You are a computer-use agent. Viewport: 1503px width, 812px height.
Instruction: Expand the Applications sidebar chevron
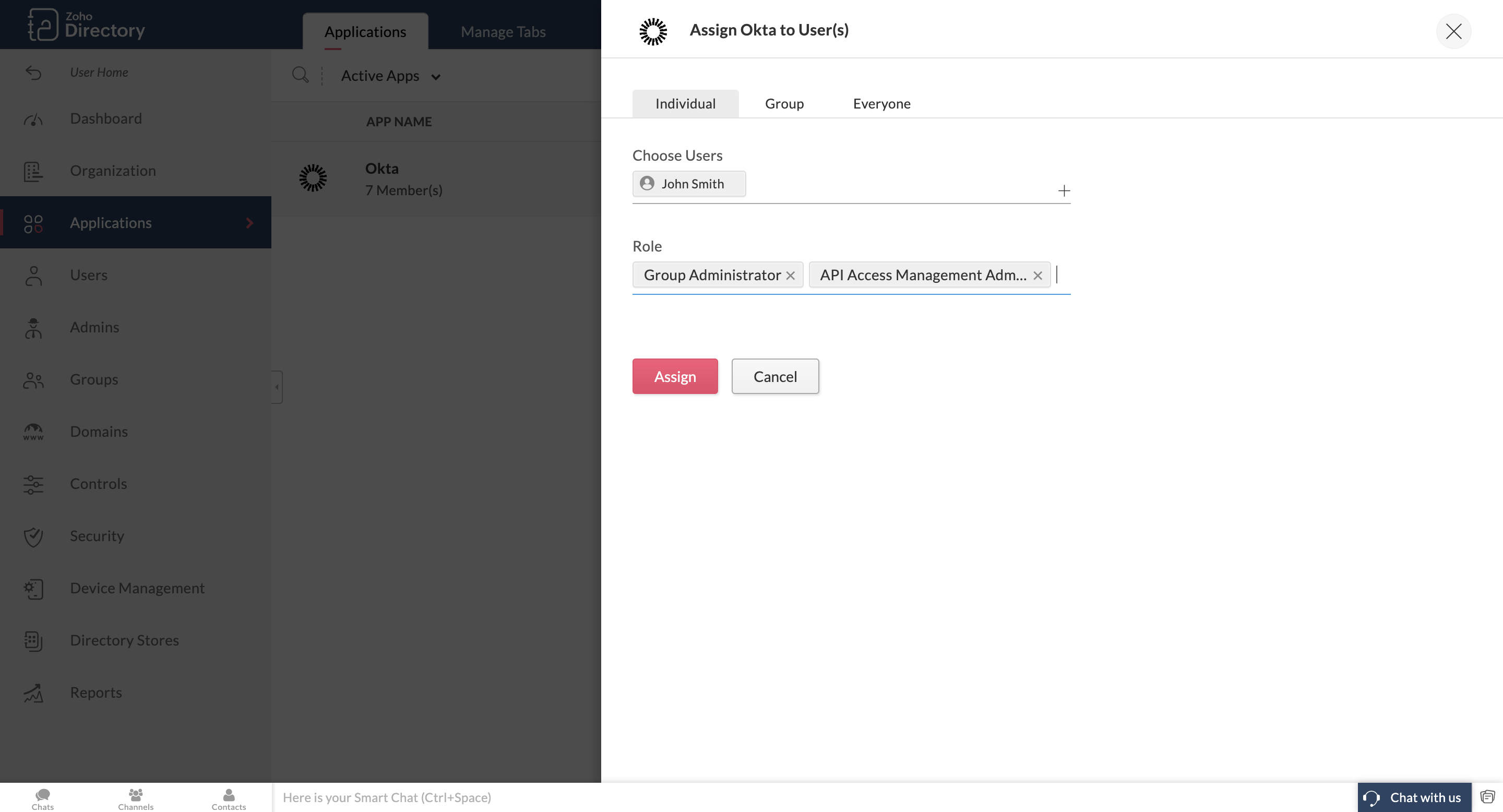(x=250, y=223)
